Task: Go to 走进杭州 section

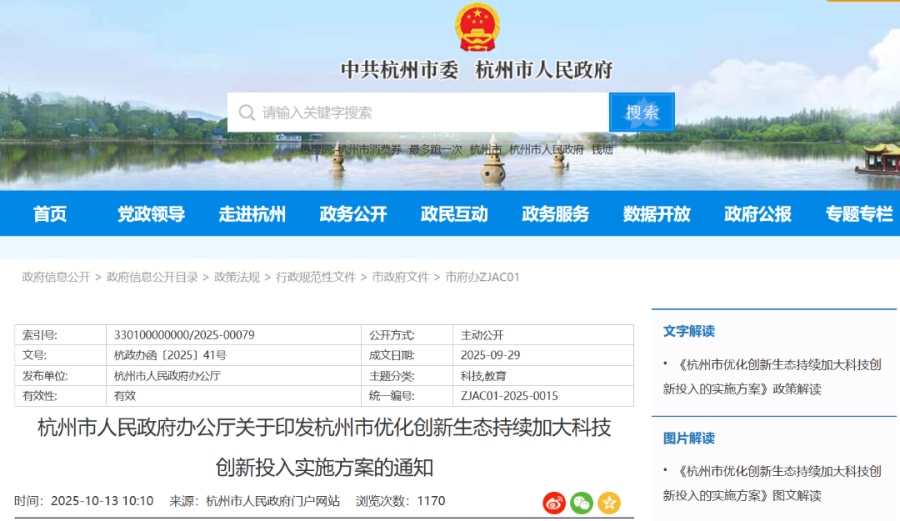Action: pos(252,214)
